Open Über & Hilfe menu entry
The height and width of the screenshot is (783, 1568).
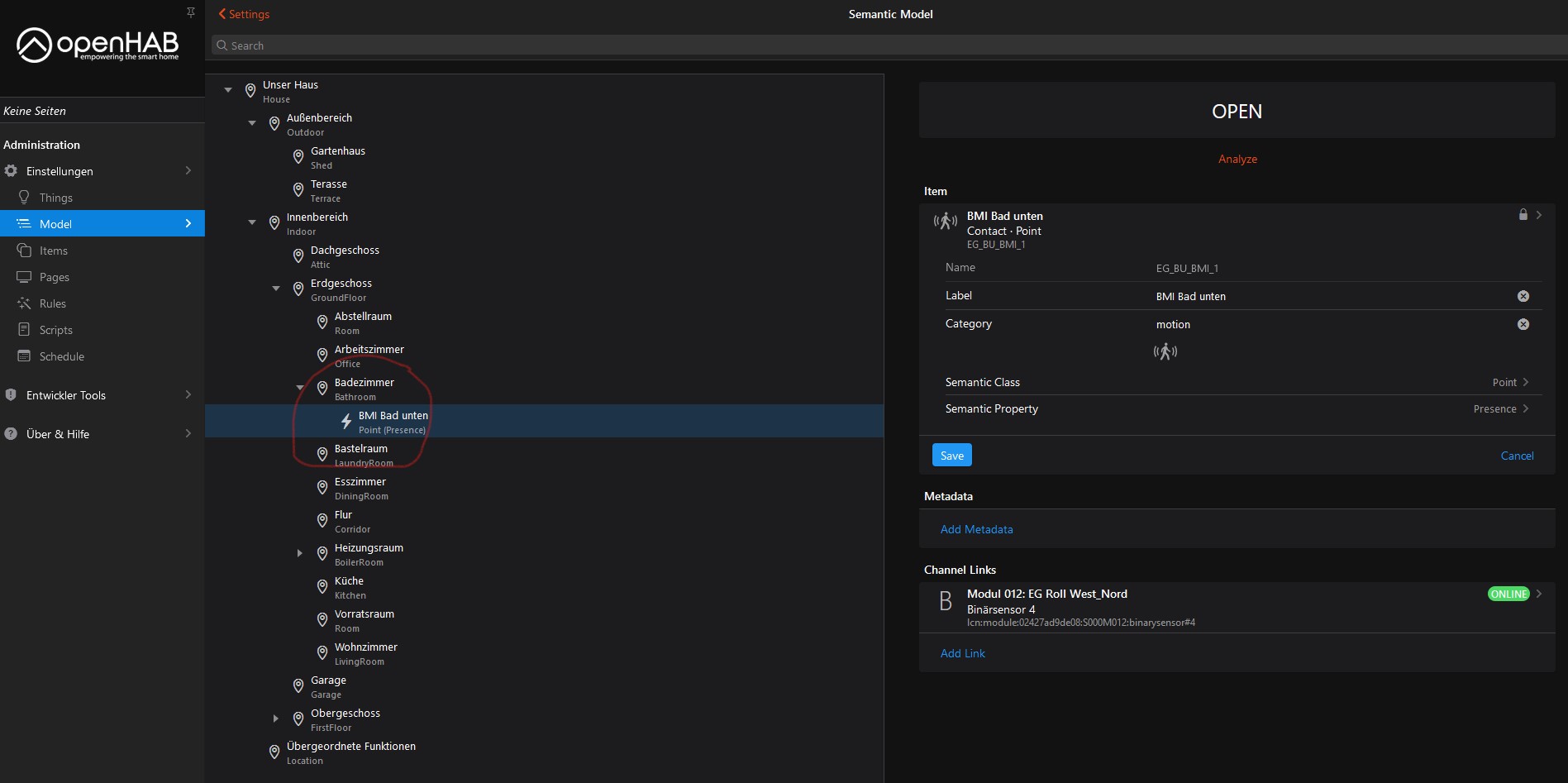pyautogui.click(x=102, y=434)
